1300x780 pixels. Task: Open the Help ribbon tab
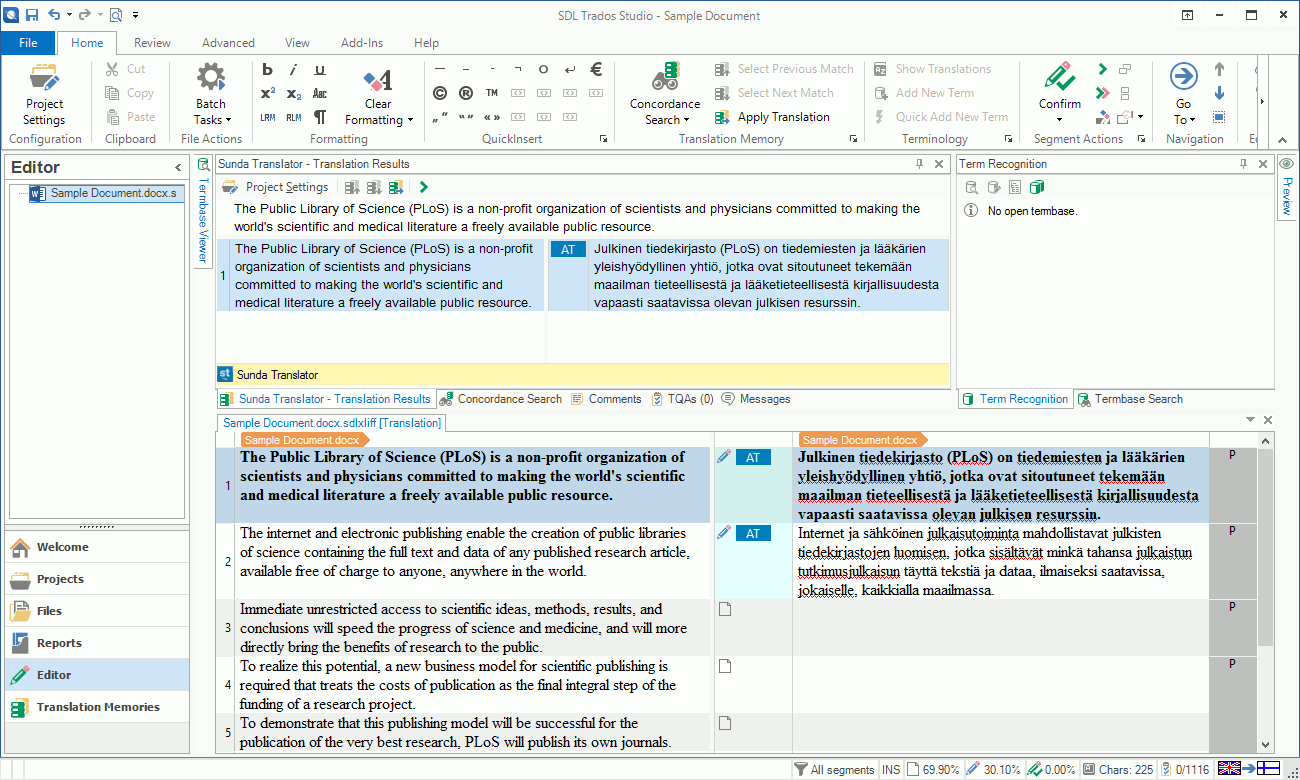(427, 43)
